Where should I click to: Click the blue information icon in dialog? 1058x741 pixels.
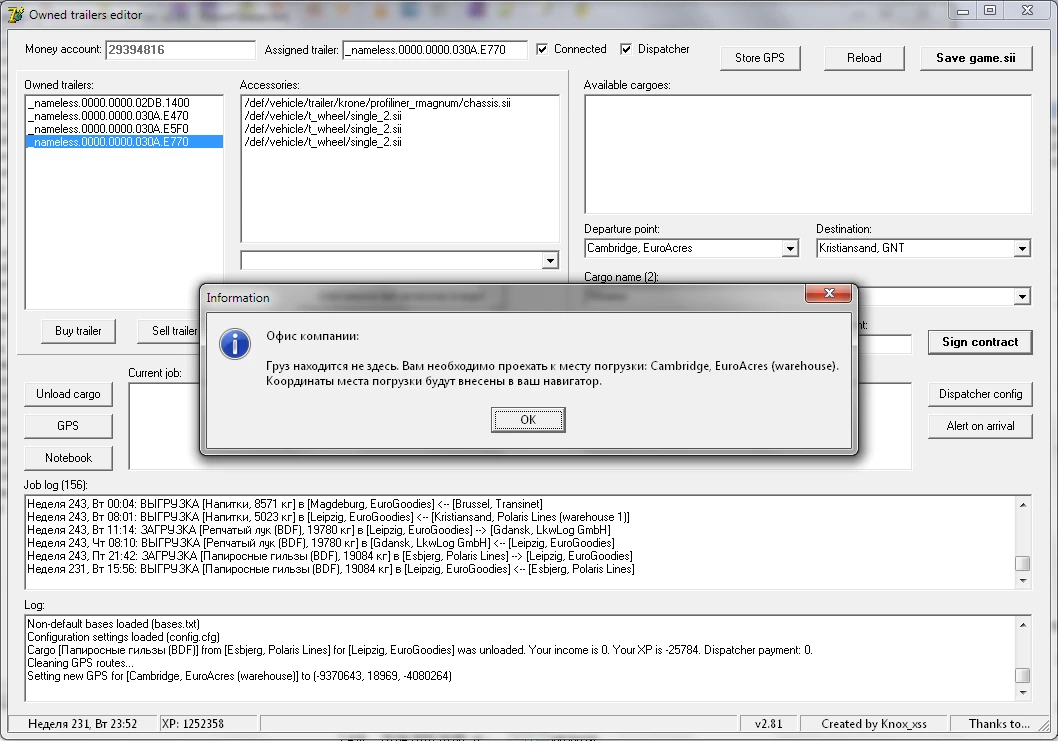coord(235,344)
